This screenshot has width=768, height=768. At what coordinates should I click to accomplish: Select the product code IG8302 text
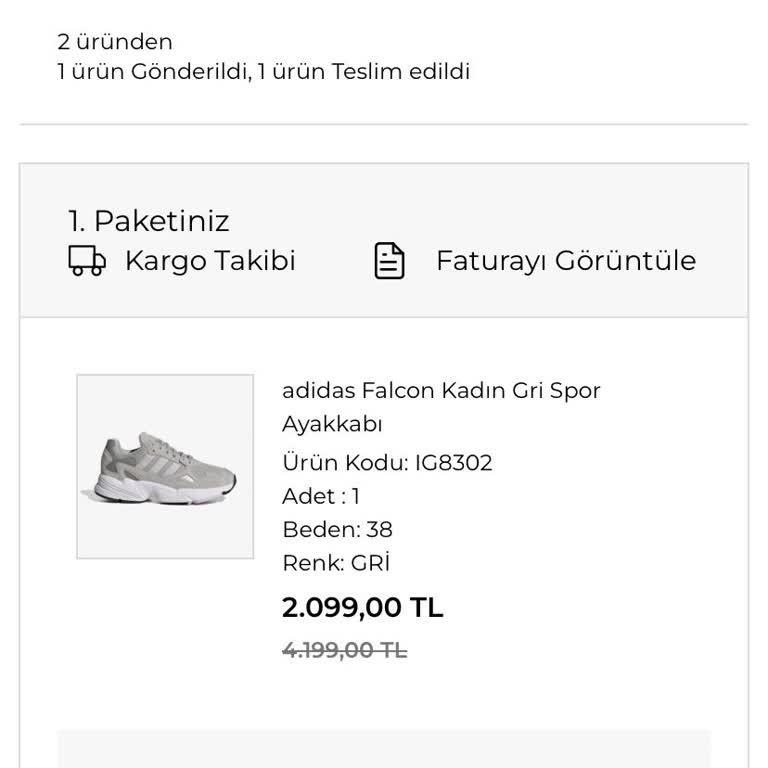click(453, 463)
